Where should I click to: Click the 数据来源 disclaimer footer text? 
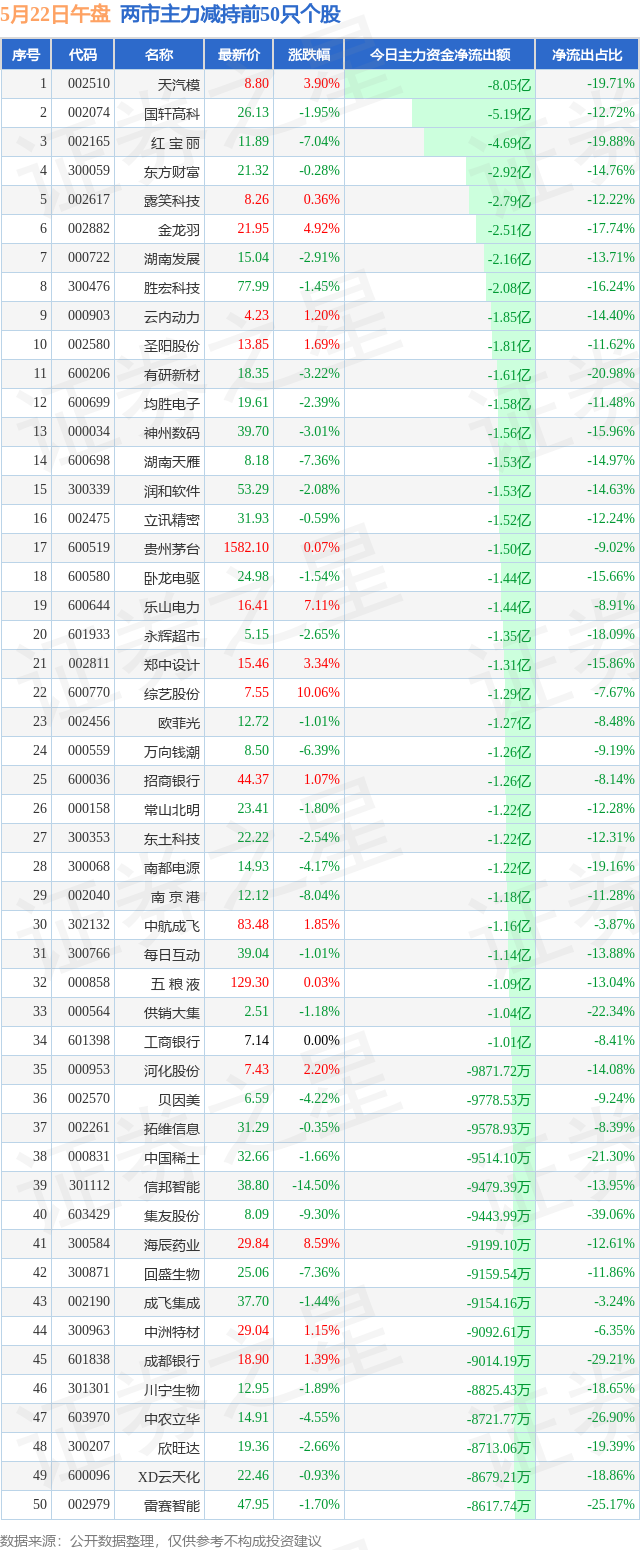tap(161, 1540)
